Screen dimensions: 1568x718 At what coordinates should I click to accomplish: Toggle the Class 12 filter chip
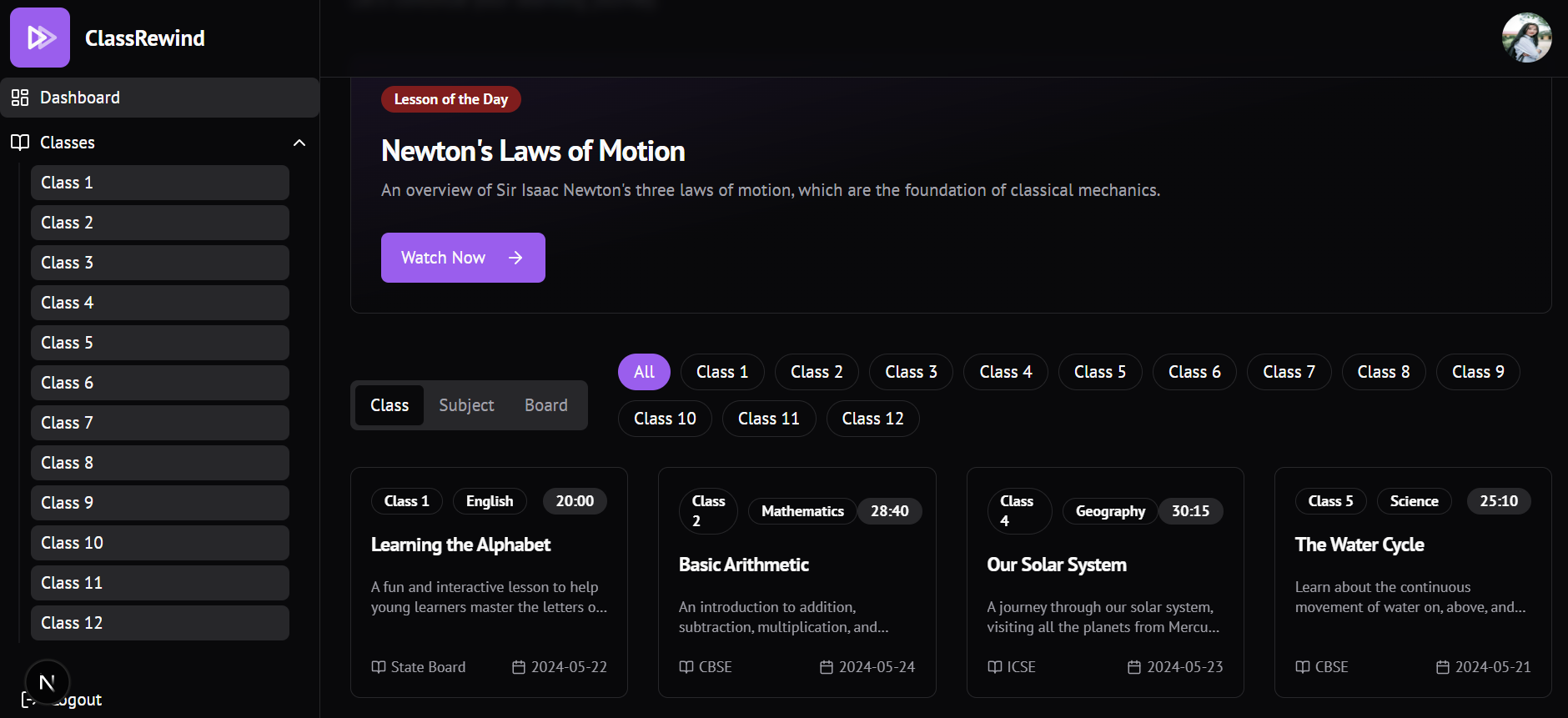tap(872, 419)
